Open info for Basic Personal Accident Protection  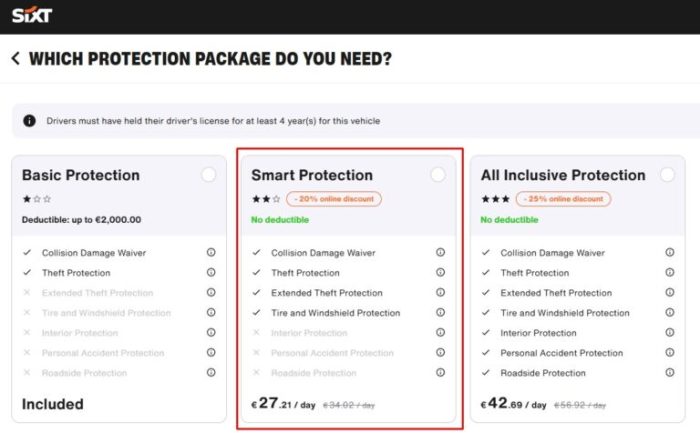click(x=211, y=353)
